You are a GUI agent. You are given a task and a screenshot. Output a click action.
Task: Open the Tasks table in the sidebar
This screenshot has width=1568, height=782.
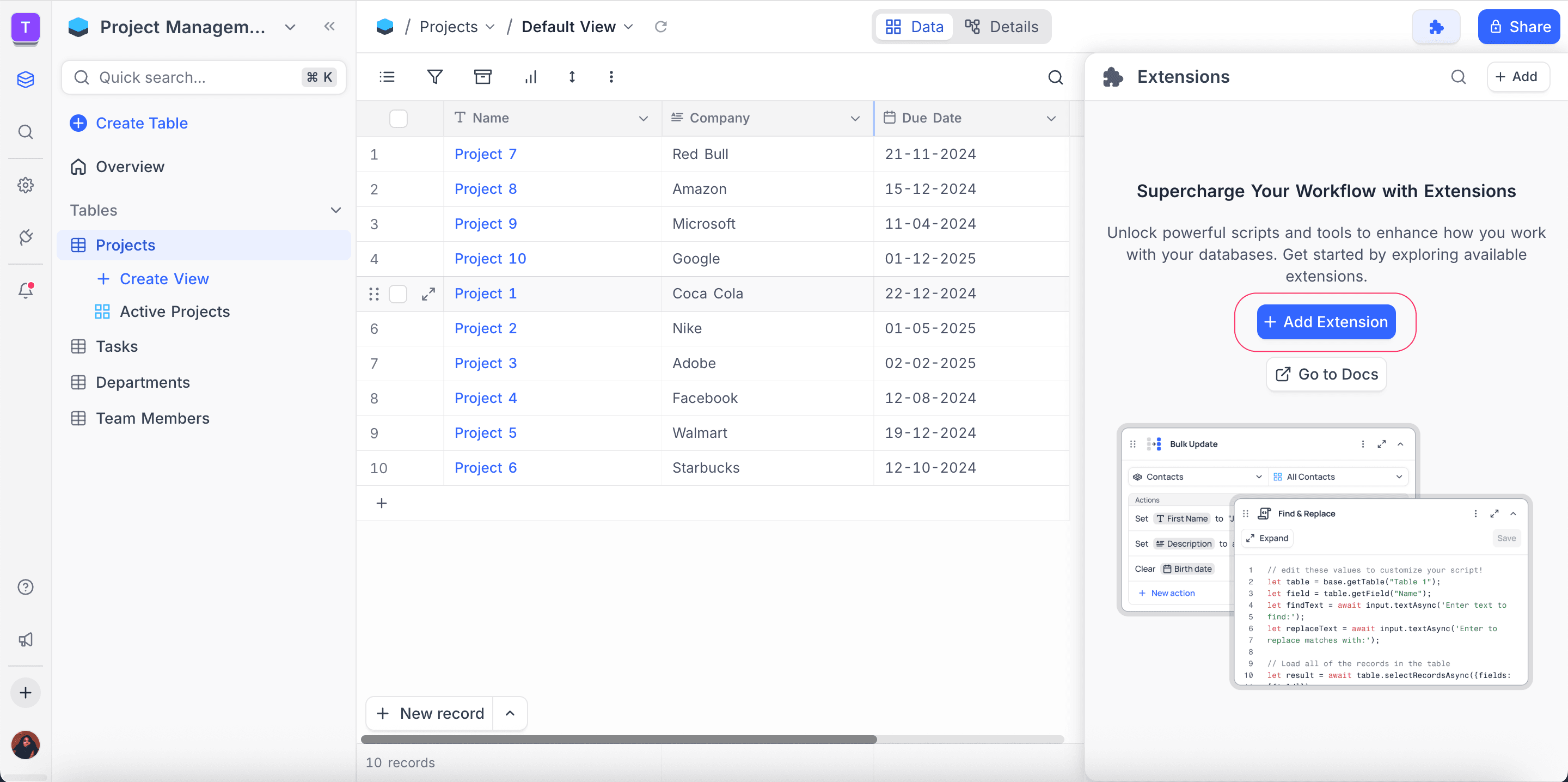[x=117, y=346]
